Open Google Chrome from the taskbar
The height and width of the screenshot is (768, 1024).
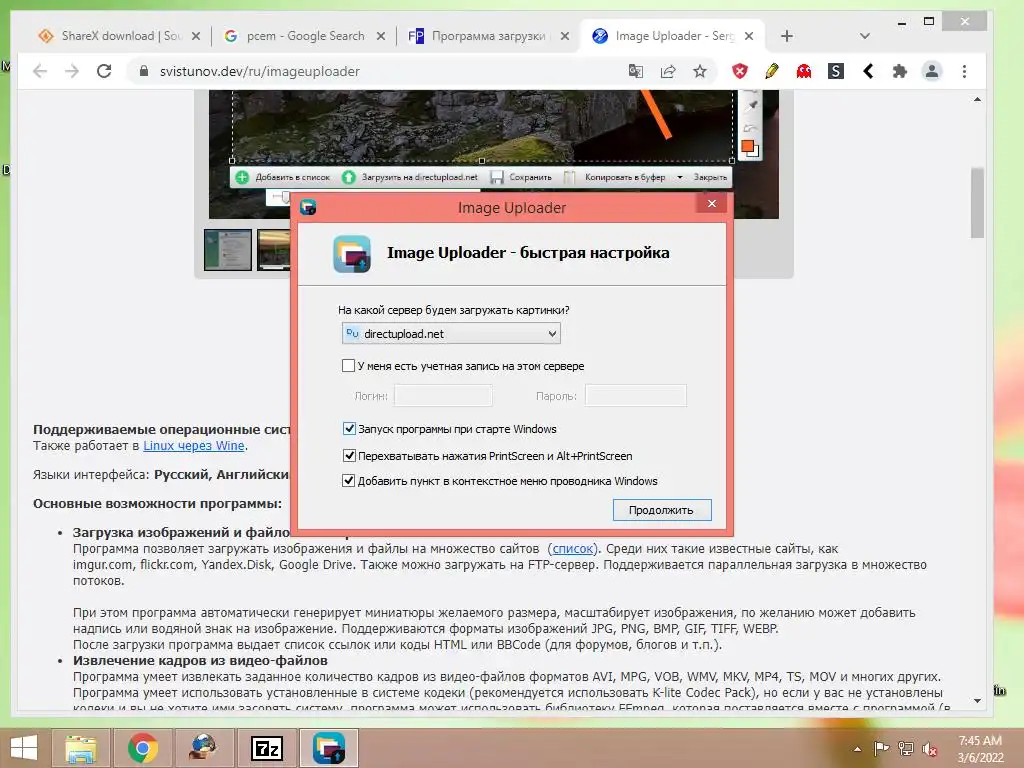tap(142, 748)
